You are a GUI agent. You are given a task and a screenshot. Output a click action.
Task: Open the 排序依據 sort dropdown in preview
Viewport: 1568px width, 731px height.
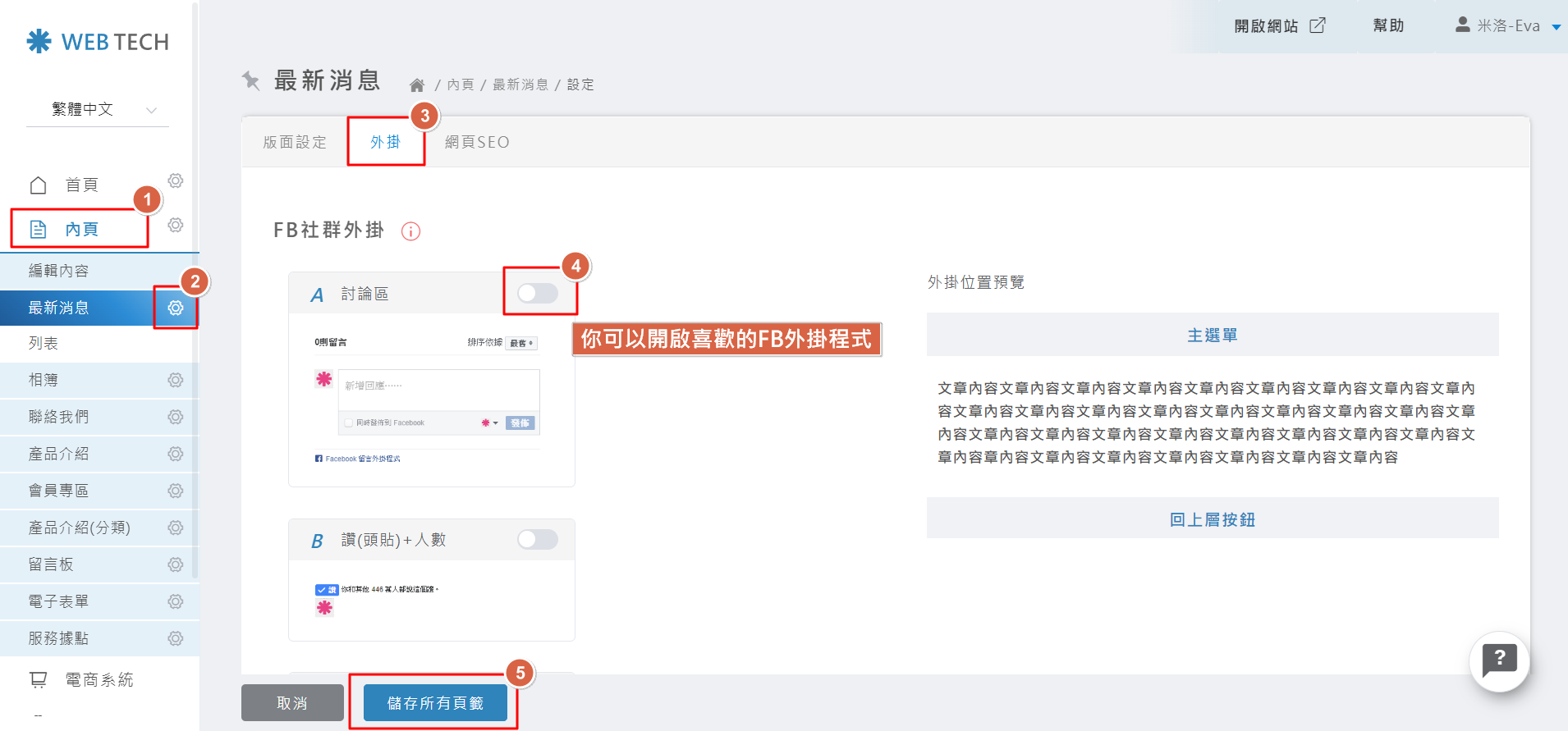tap(520, 343)
